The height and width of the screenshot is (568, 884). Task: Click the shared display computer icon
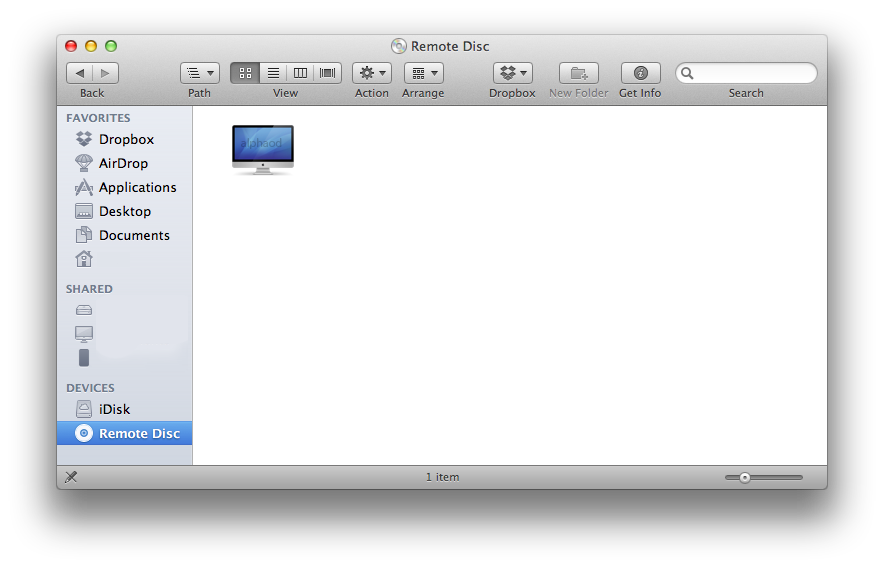coord(84,334)
